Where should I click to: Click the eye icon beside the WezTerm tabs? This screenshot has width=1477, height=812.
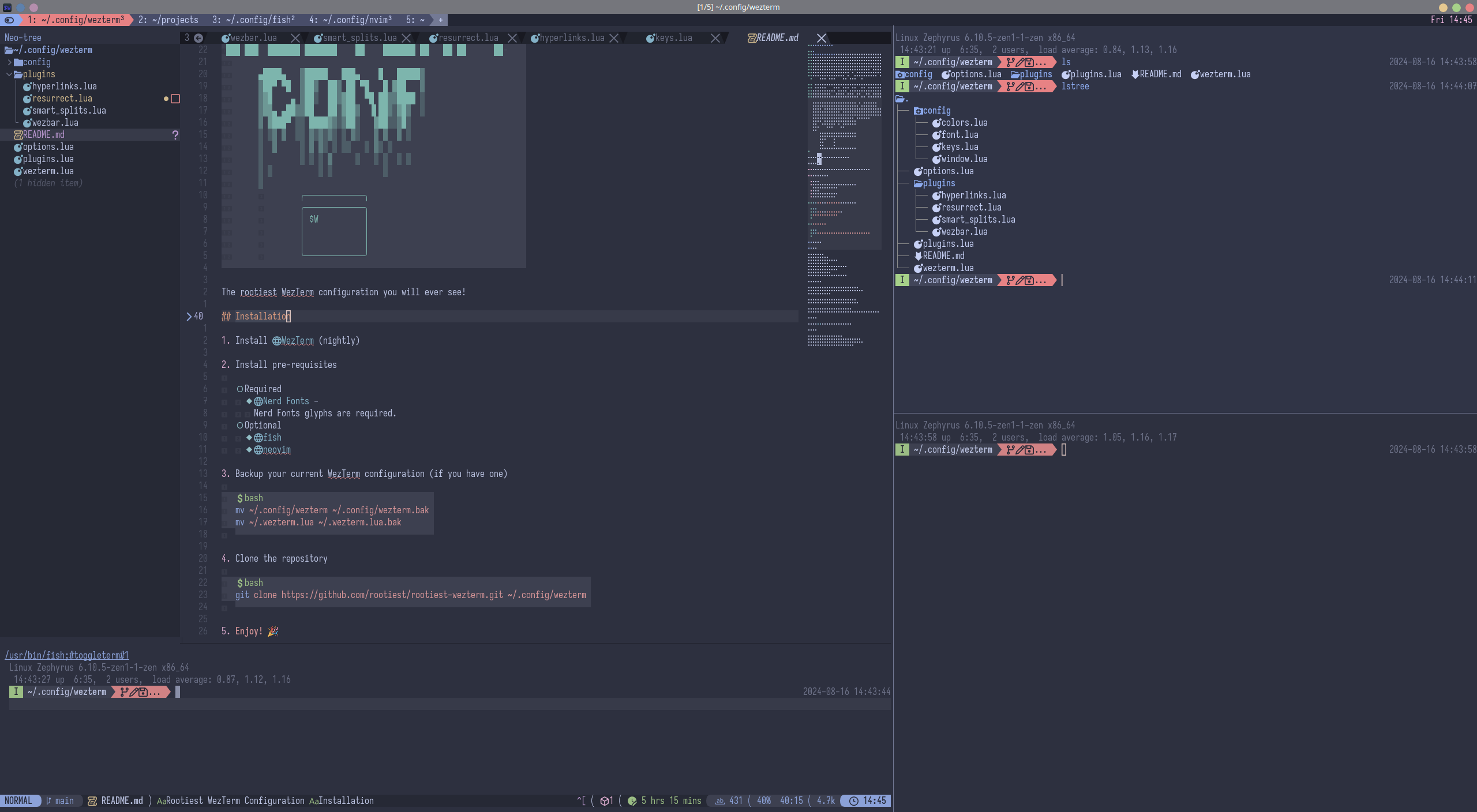[x=9, y=20]
